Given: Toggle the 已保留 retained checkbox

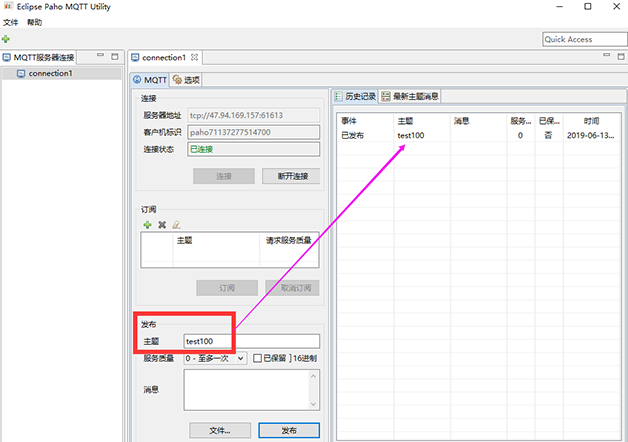Looking at the screenshot, I should 257,358.
